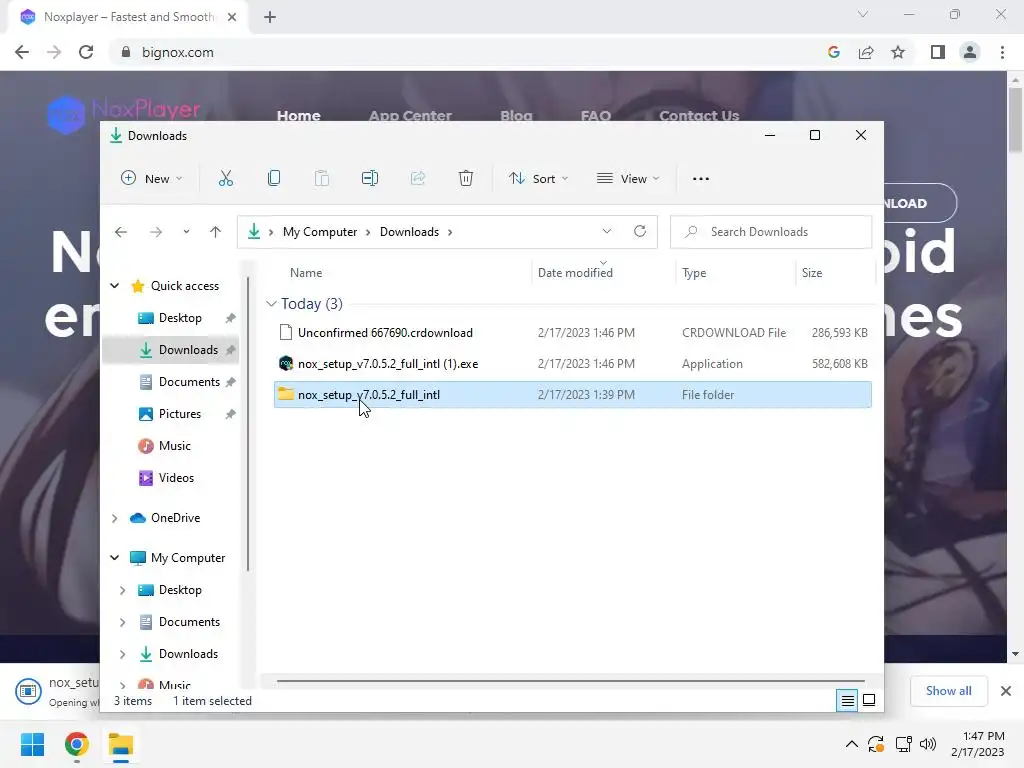Click the Google icon in the address bar
This screenshot has width=1024, height=768.
834,52
